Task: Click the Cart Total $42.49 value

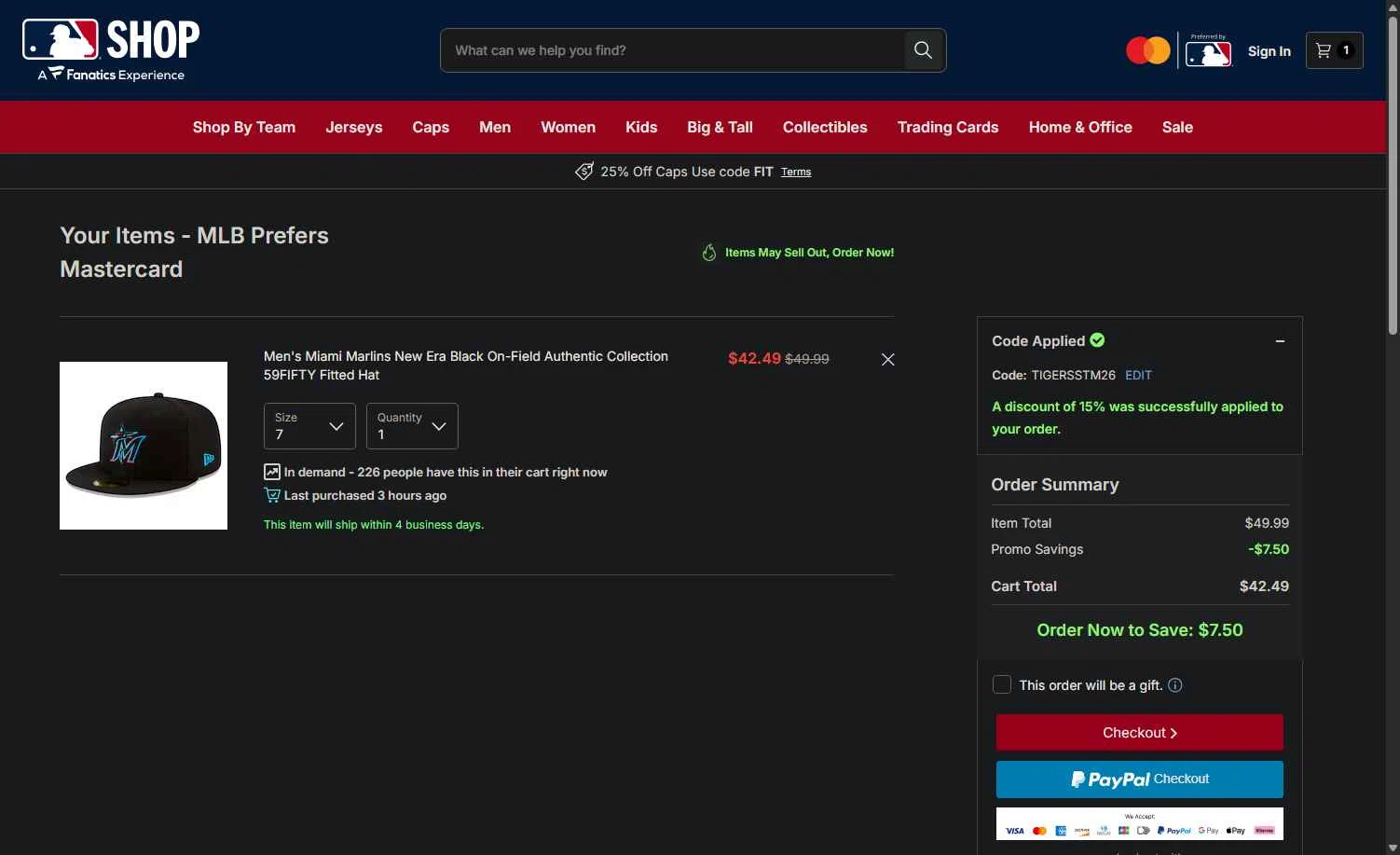Action: (x=1264, y=586)
